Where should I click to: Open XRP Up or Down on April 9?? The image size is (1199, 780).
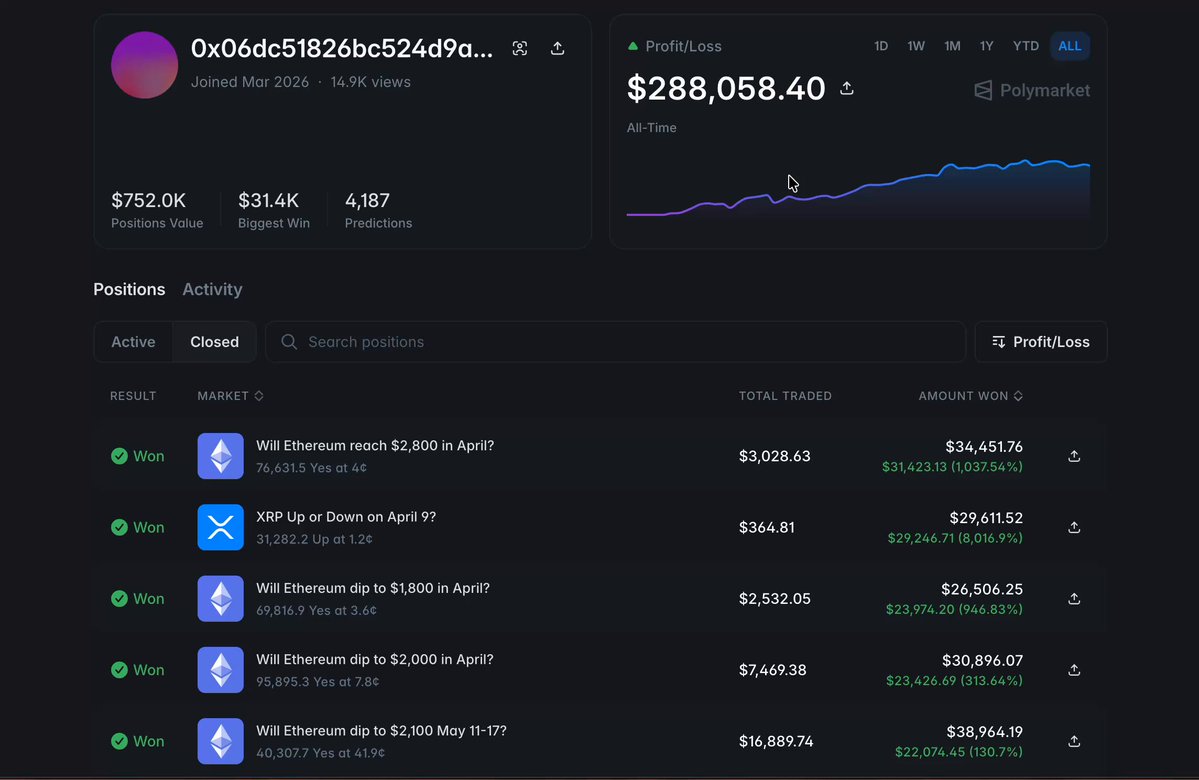346,517
